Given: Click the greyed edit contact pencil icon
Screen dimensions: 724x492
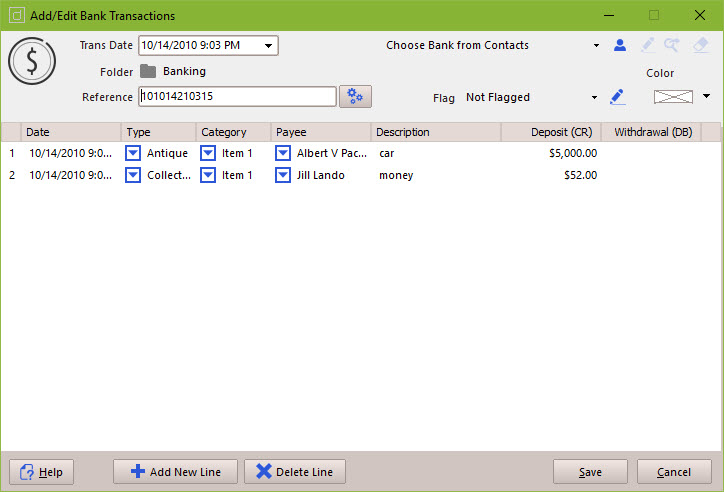Looking at the screenshot, I should [647, 45].
